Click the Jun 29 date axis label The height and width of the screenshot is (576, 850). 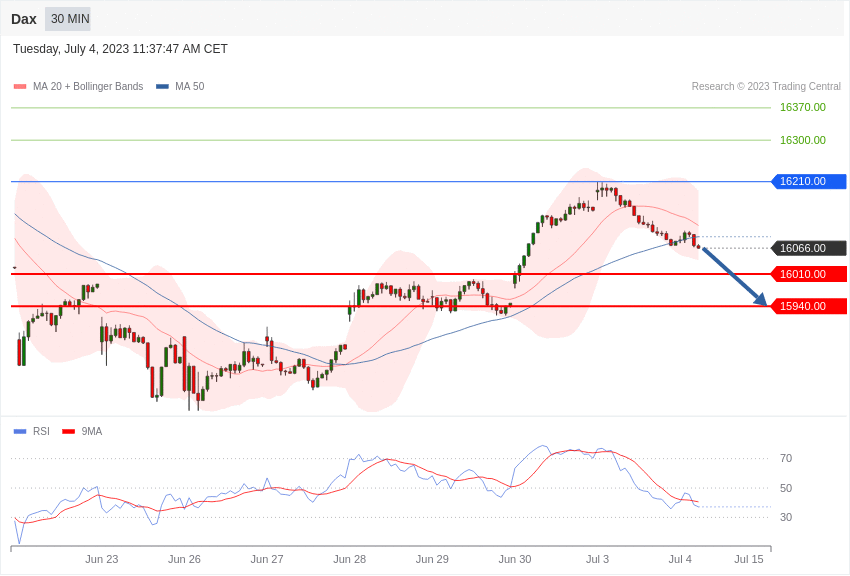pyautogui.click(x=432, y=559)
